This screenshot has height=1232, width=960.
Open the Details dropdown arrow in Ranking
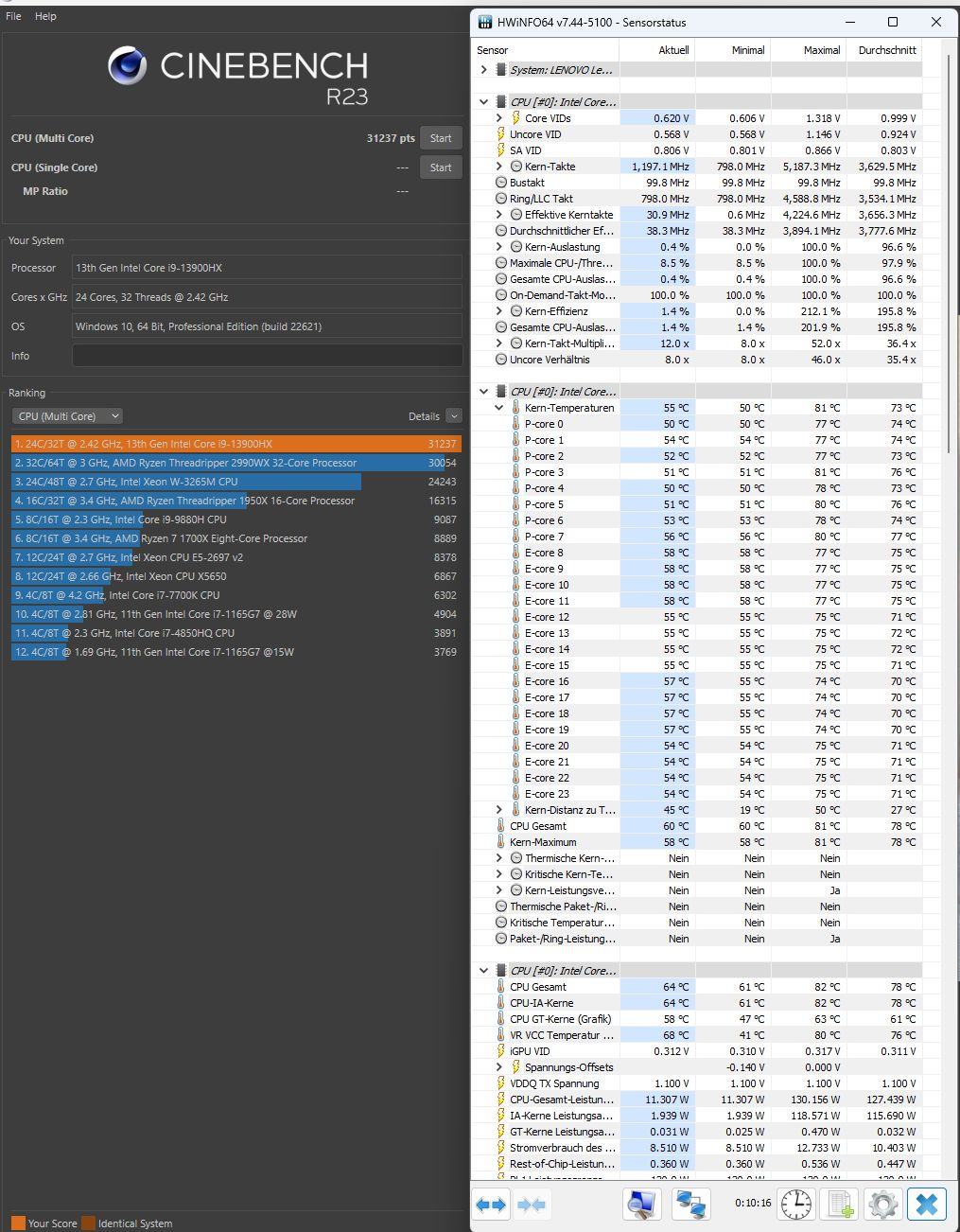coord(453,416)
